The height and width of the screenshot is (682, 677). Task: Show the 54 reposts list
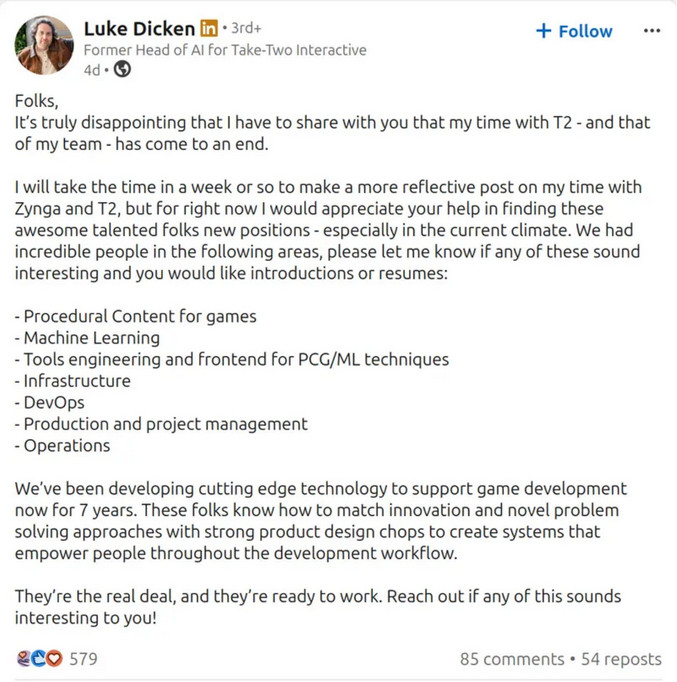[621, 659]
